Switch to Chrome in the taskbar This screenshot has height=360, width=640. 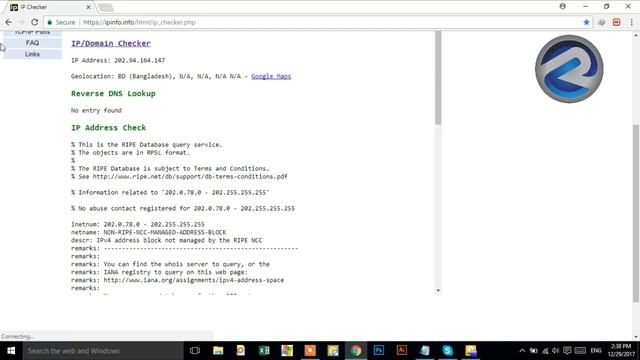tap(356, 351)
